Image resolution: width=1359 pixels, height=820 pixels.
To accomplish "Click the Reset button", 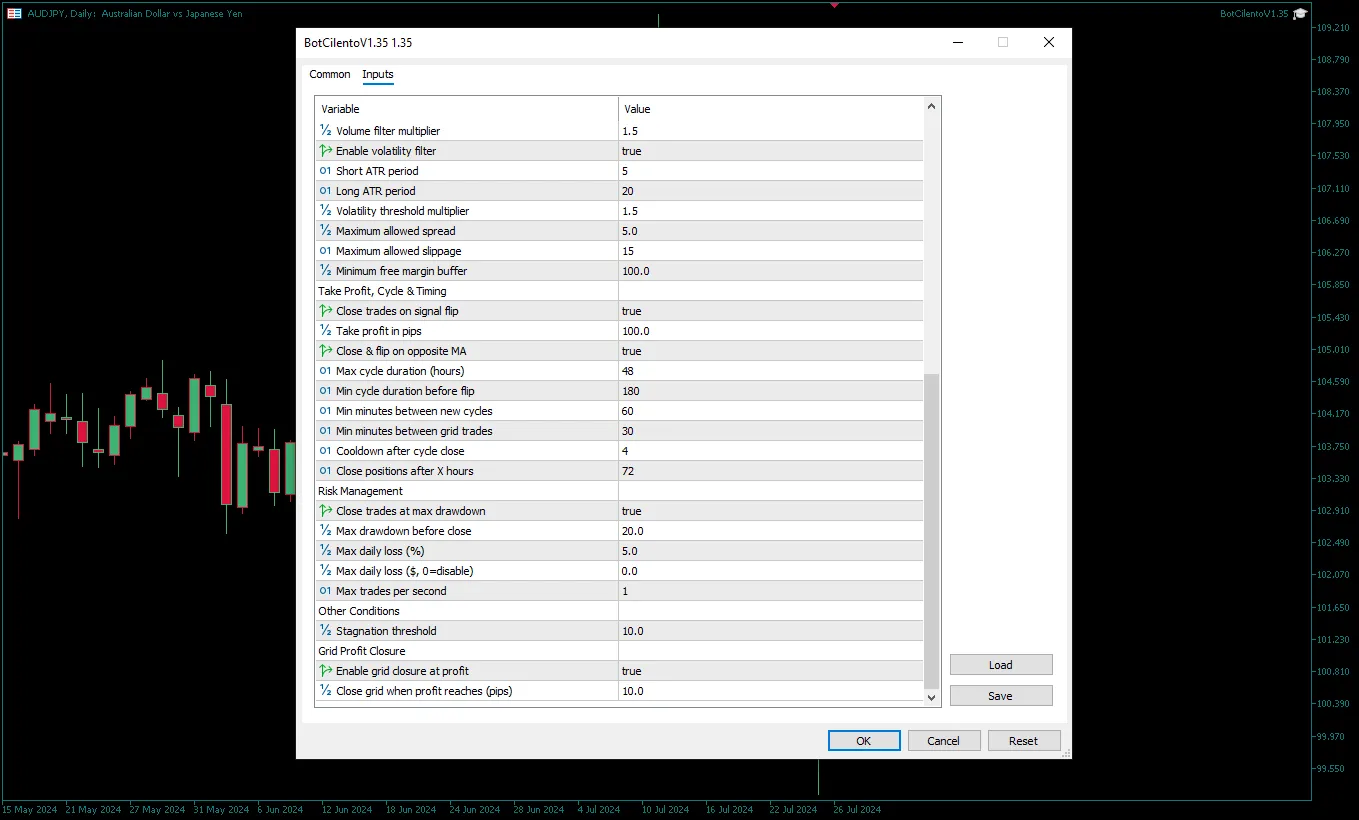I will click(1024, 741).
